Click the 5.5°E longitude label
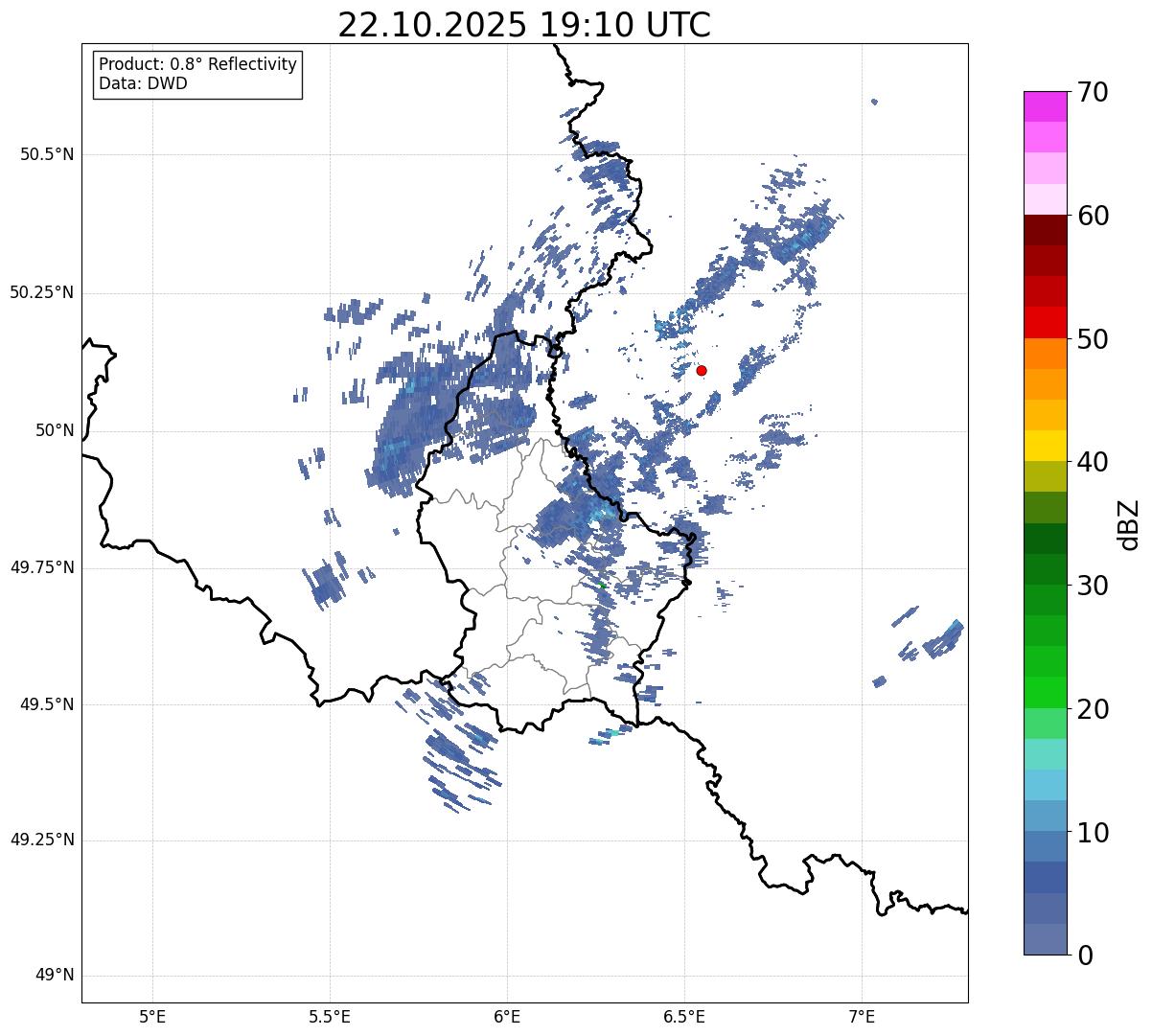Viewport: 1152px width, 1036px height. click(330, 1017)
